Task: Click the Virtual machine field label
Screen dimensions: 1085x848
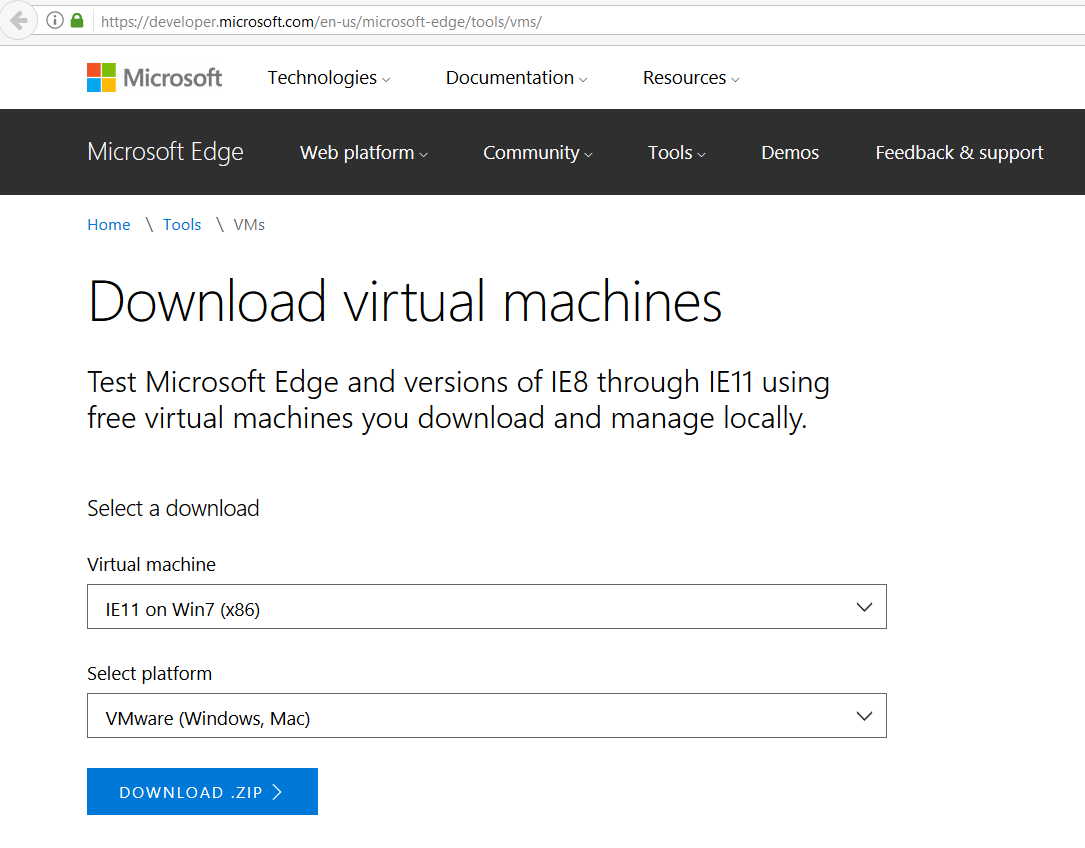Action: tap(152, 564)
